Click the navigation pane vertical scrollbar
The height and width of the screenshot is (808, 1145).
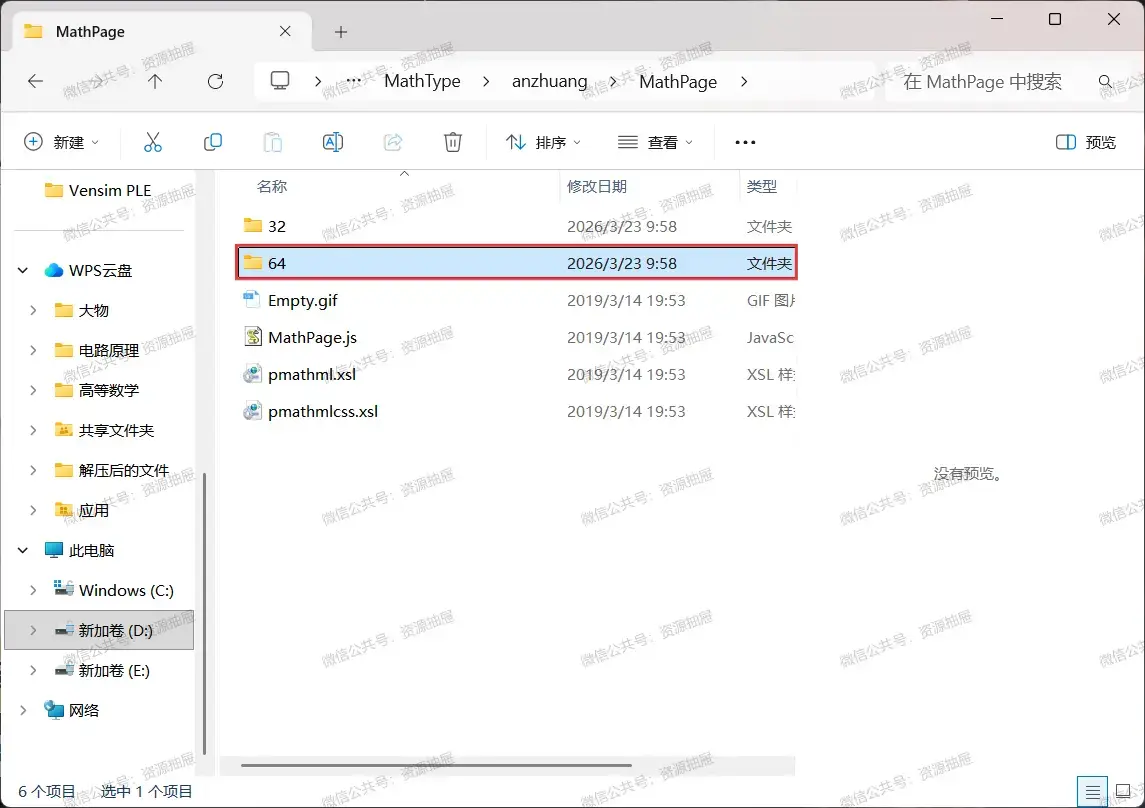click(x=204, y=613)
